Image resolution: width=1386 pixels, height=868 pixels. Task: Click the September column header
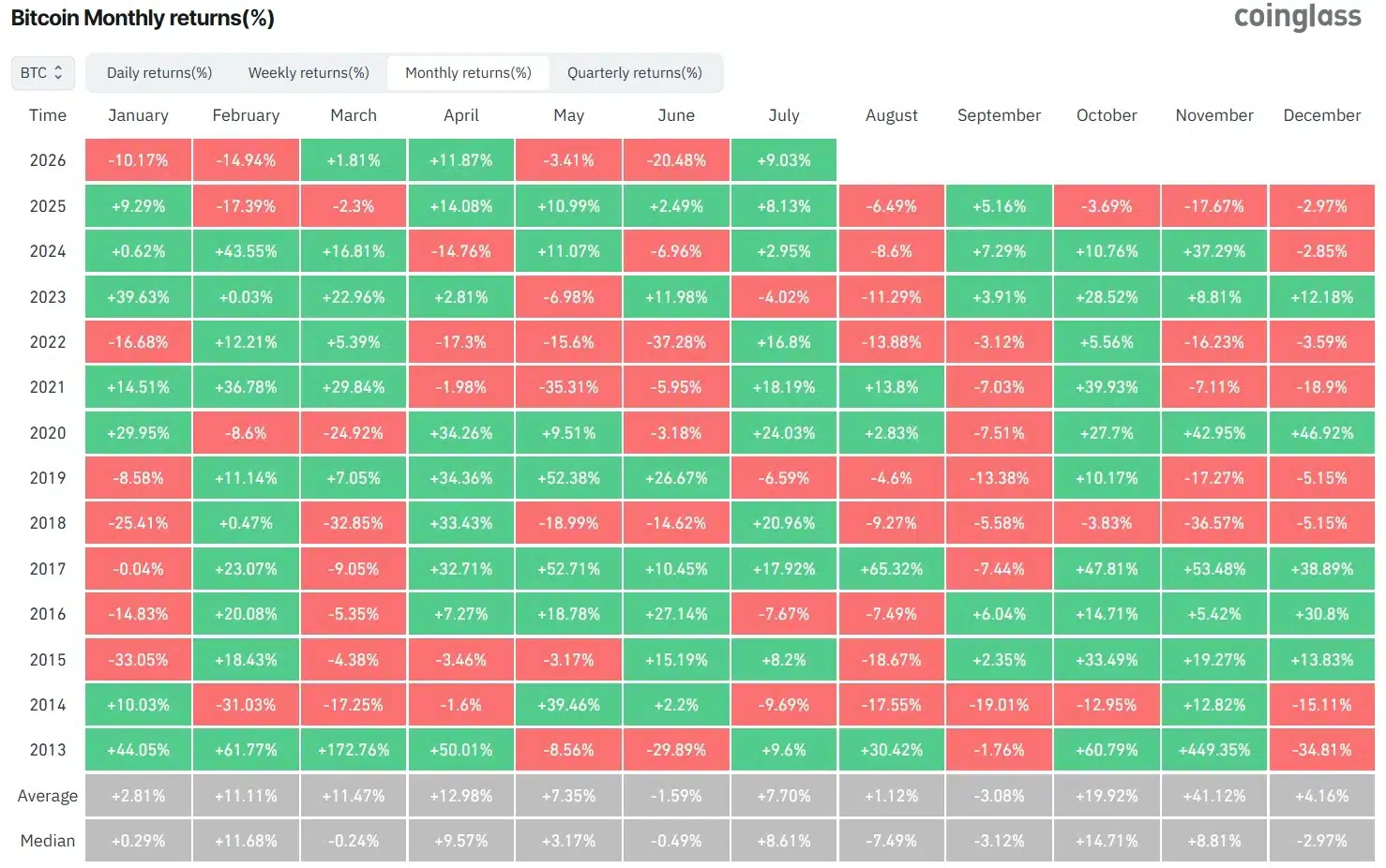(x=999, y=115)
